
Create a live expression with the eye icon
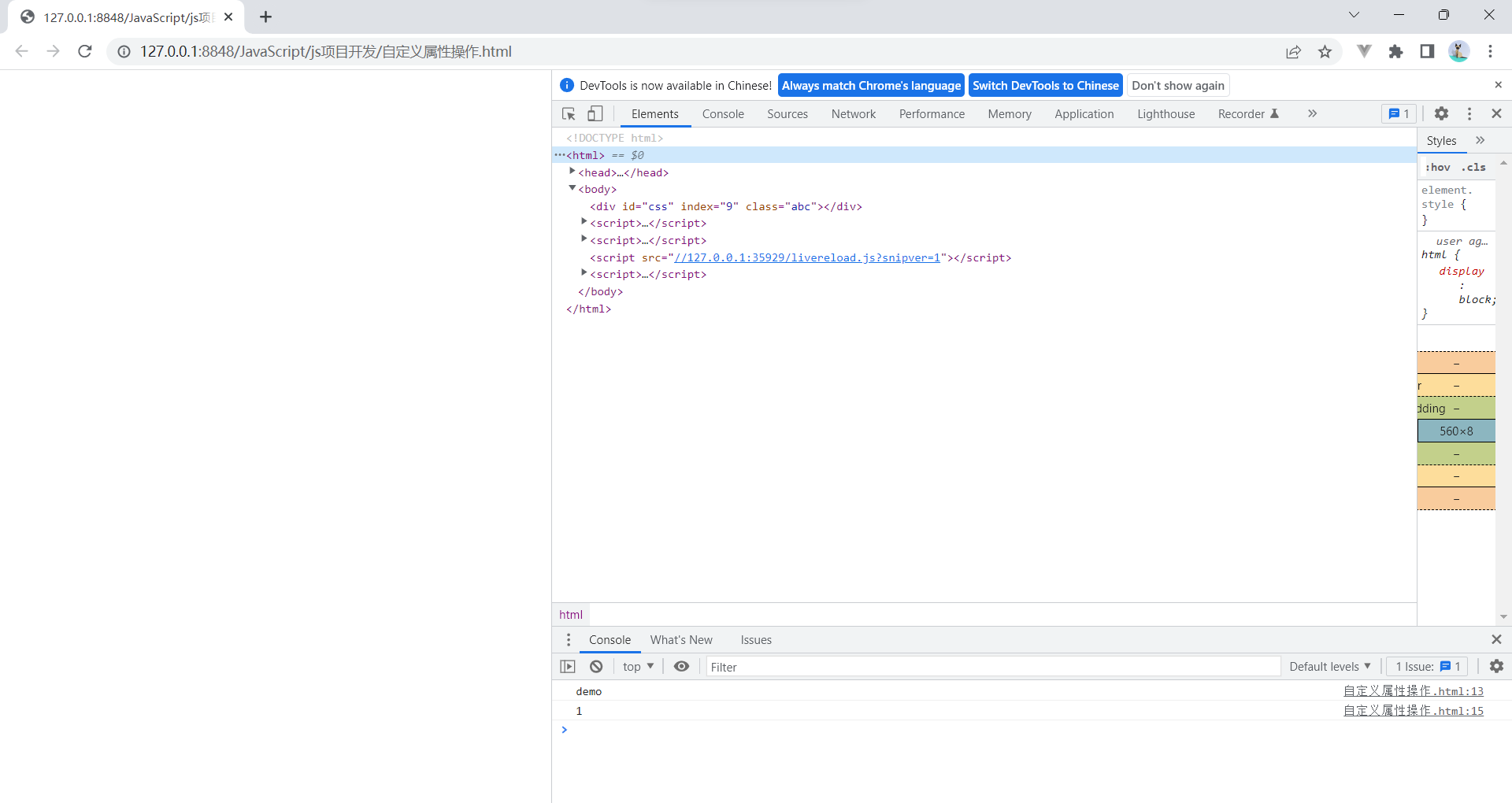pos(681,666)
